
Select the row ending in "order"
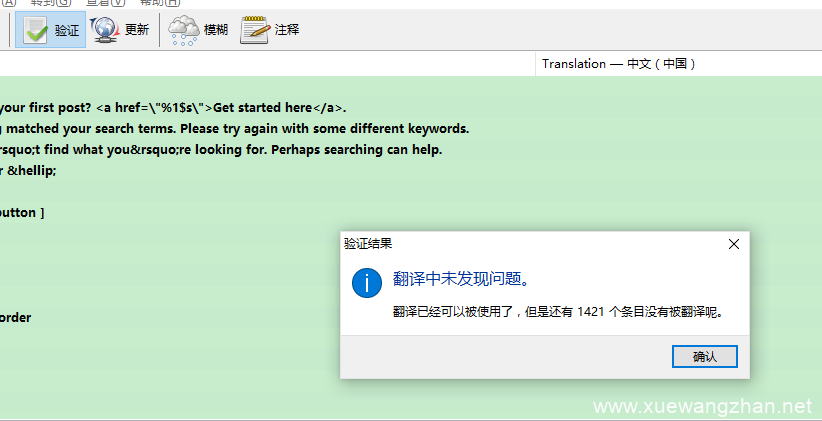click(x=16, y=318)
